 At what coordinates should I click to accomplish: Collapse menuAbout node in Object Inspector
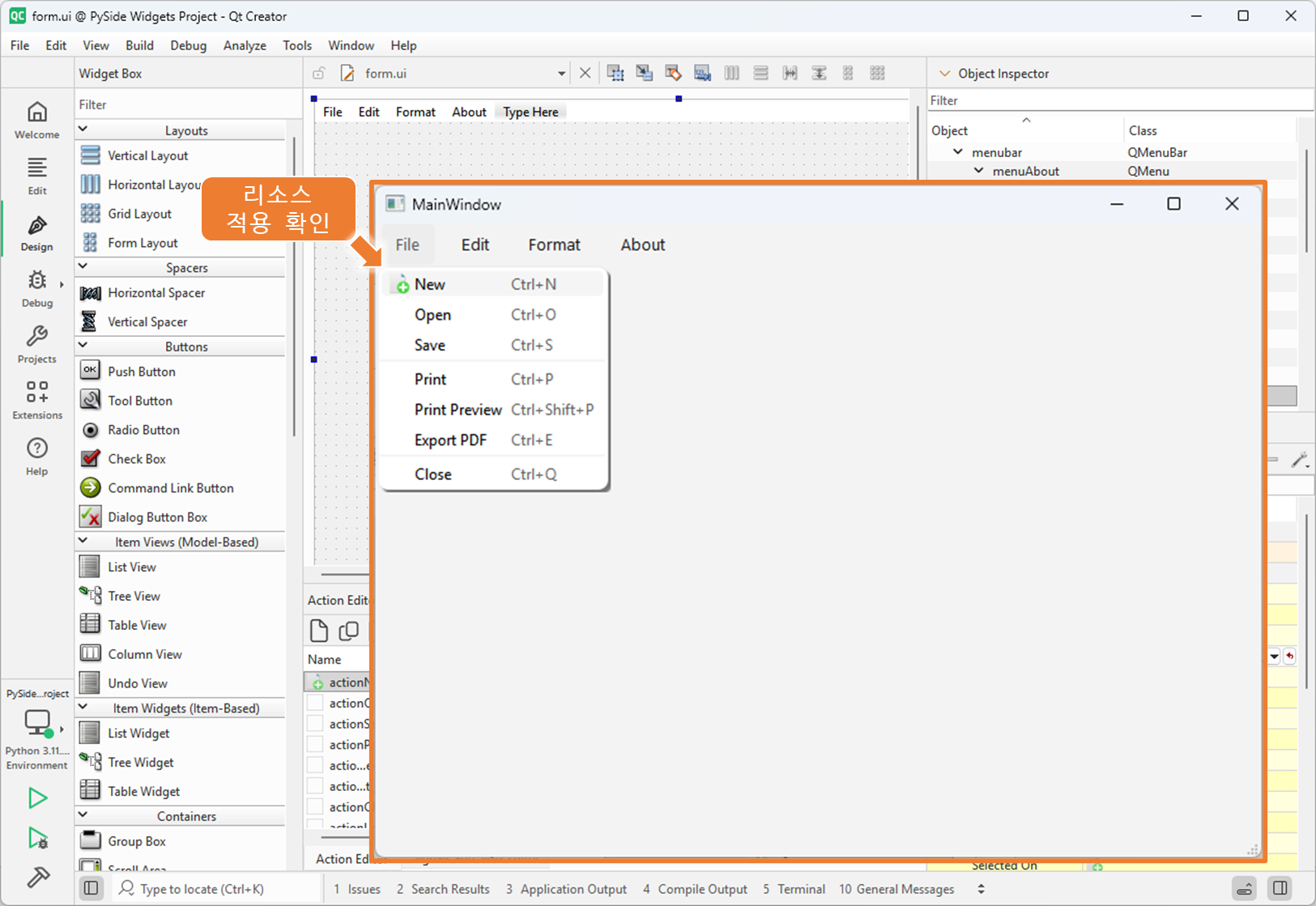click(x=979, y=171)
